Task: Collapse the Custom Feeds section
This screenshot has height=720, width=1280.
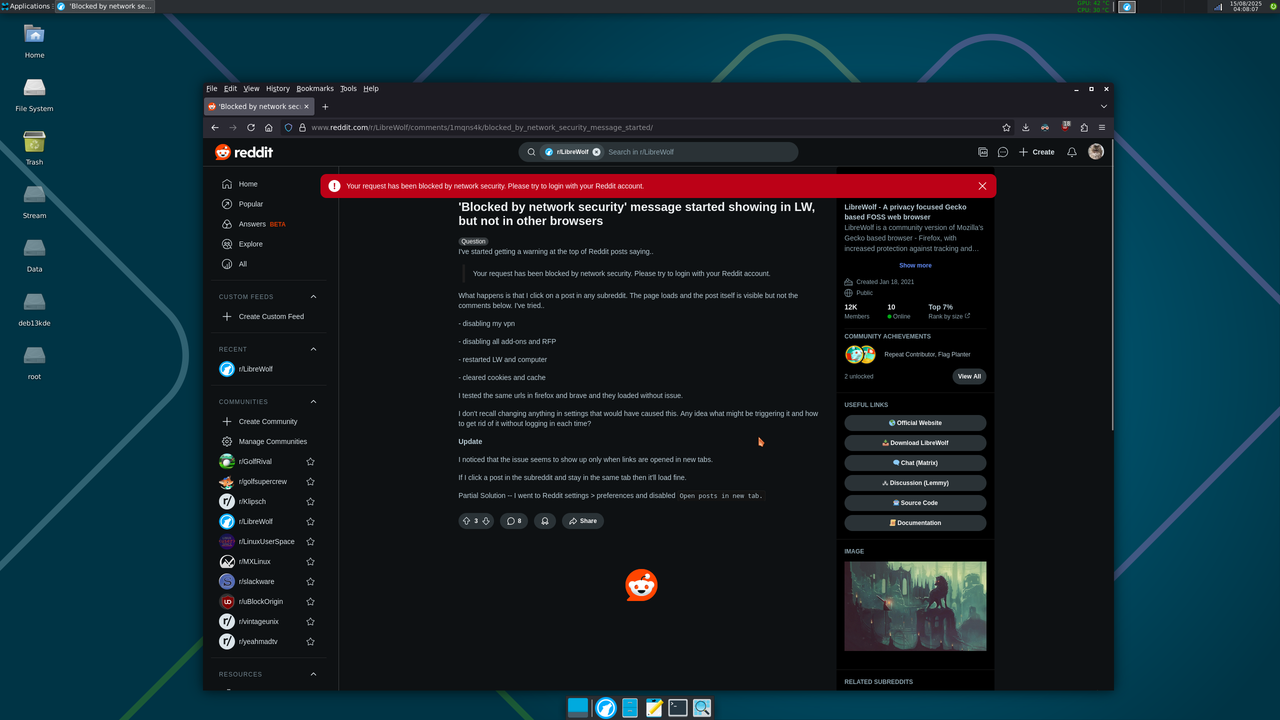Action: point(313,297)
